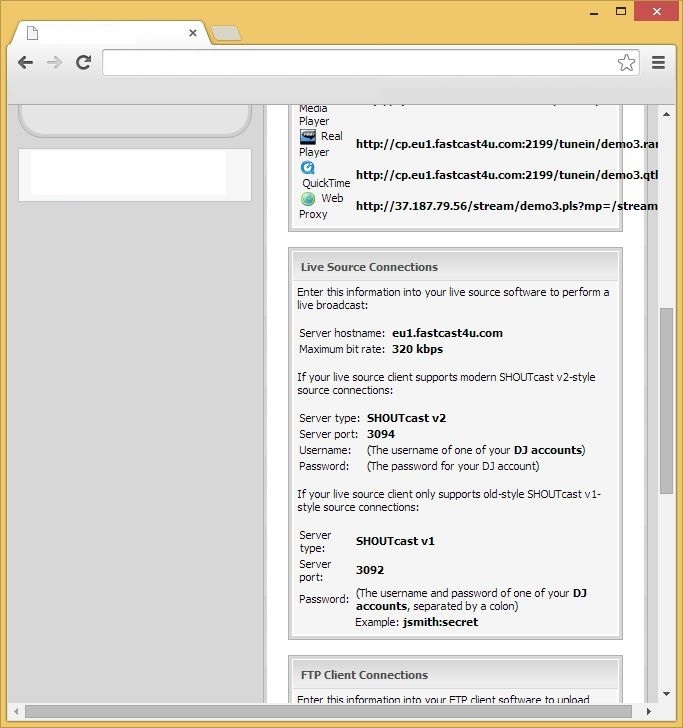The height and width of the screenshot is (728, 683).
Task: Click the Real Player icon
Action: click(x=309, y=137)
